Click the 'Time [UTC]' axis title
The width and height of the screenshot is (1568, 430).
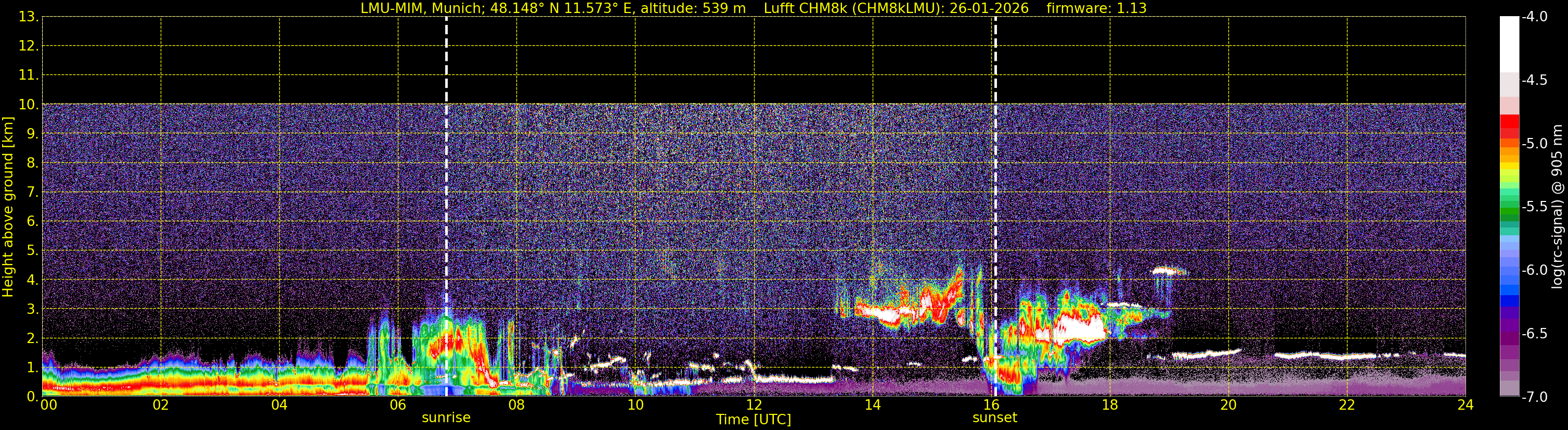[754, 420]
